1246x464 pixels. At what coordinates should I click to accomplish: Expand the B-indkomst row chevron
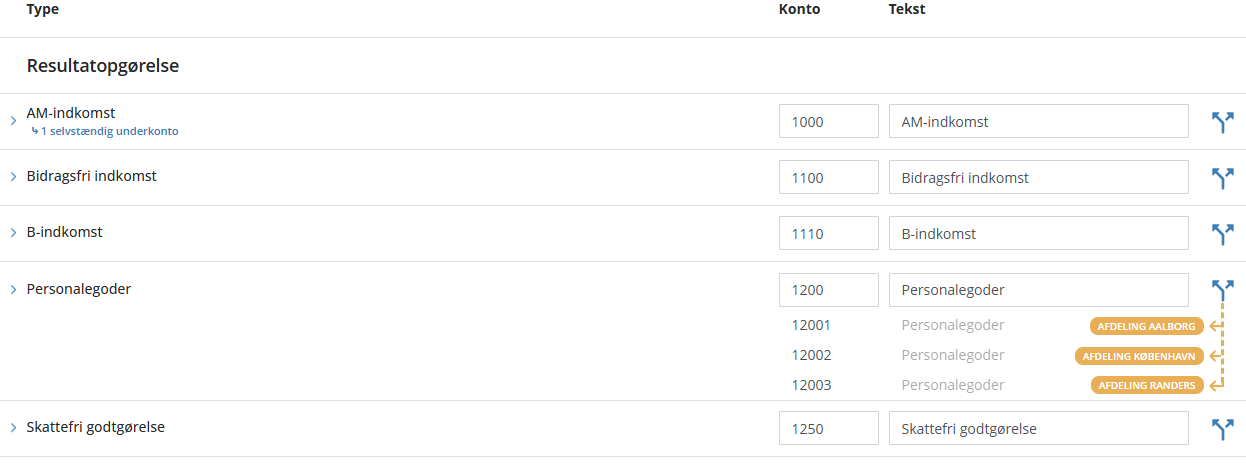coord(13,233)
